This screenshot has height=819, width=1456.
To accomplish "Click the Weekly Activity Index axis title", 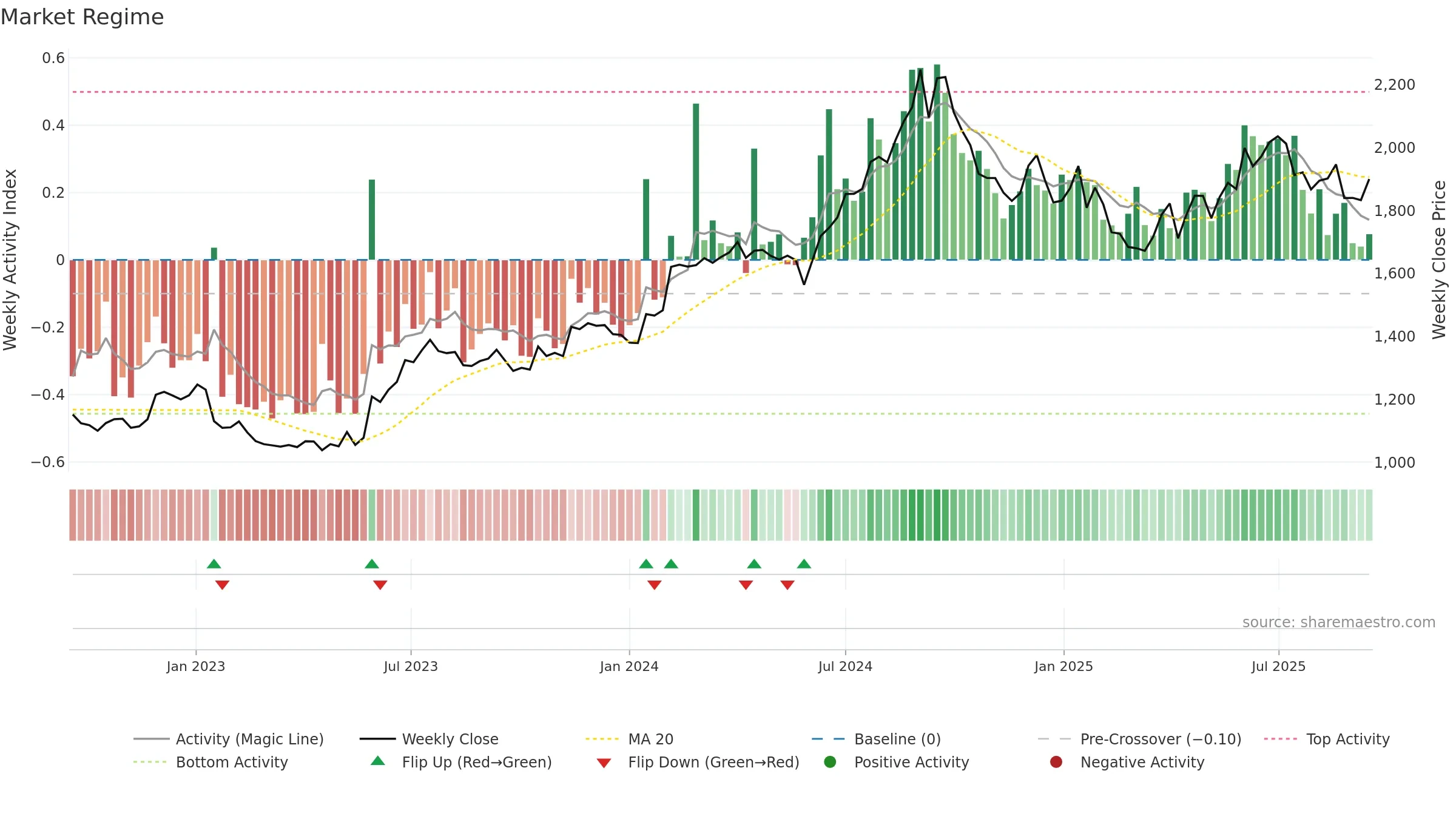I will tap(10, 260).
